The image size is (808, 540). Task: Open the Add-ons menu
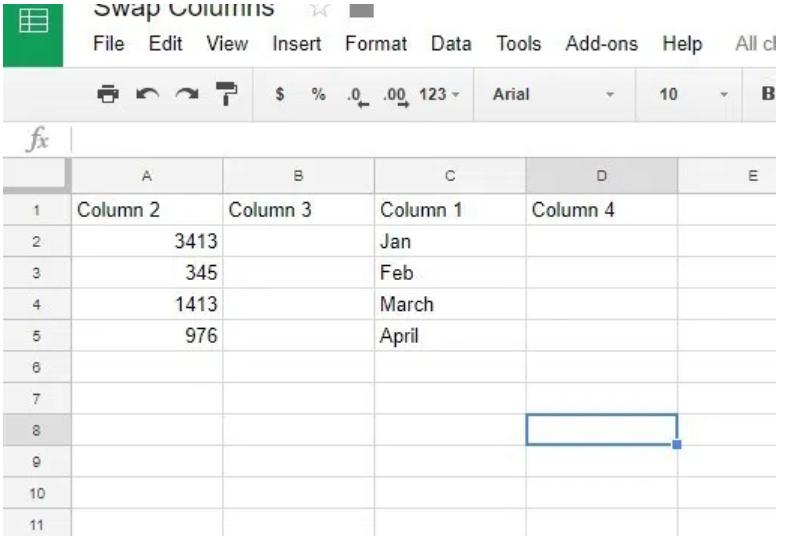(x=601, y=45)
